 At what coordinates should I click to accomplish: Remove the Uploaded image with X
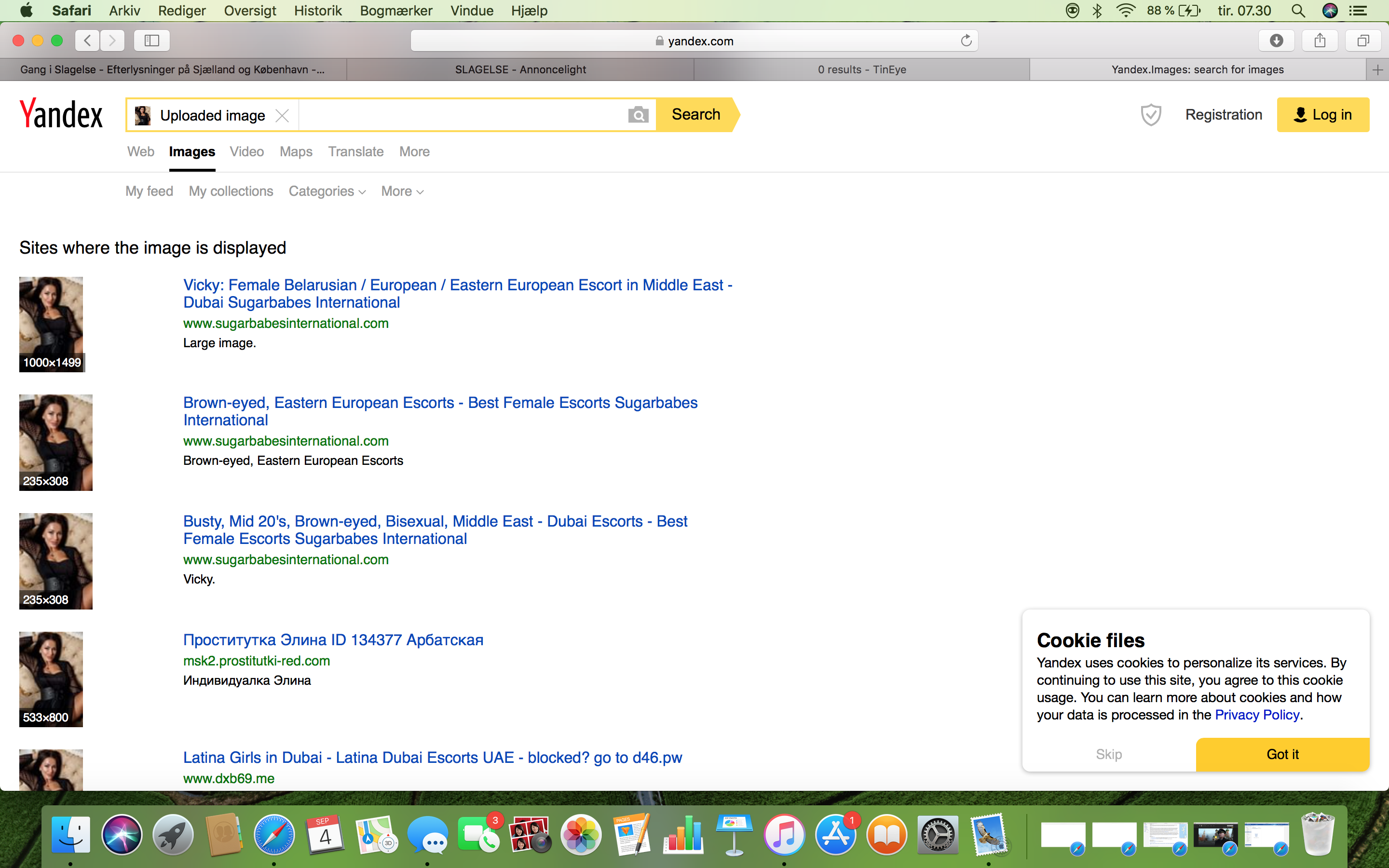pos(282,115)
